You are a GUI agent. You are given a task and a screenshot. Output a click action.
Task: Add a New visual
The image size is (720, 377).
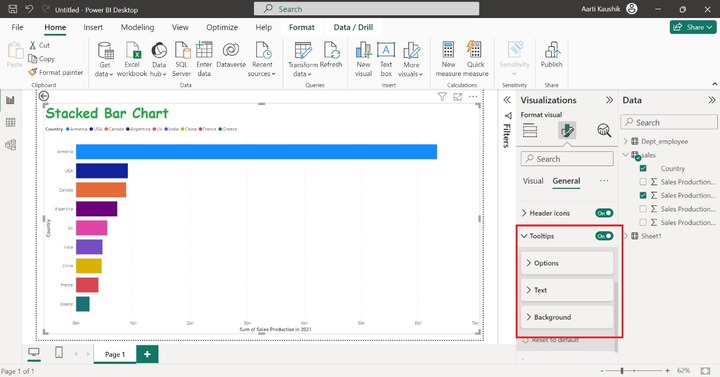(363, 59)
